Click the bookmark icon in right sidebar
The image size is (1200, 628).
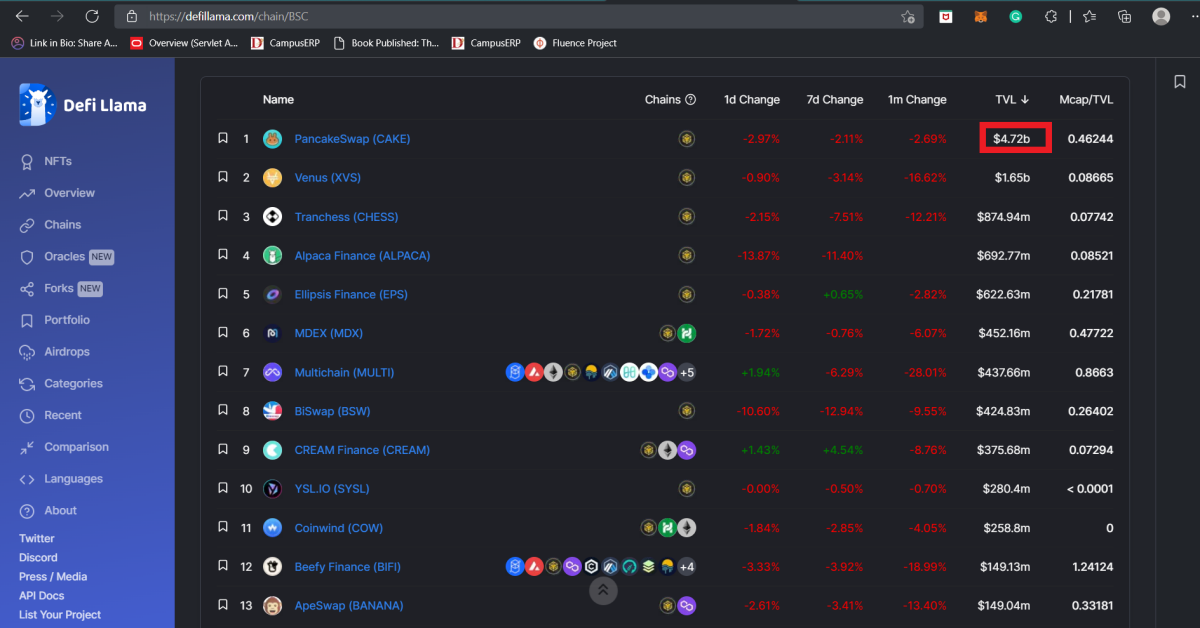pos(1180,82)
